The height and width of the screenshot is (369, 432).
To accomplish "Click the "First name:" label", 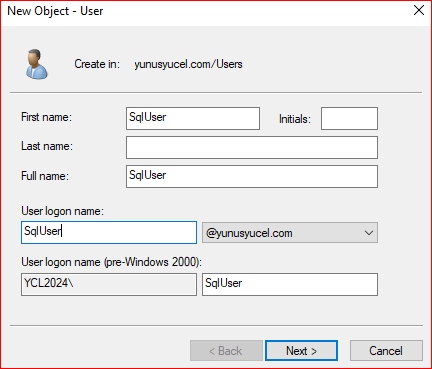I will (x=46, y=117).
